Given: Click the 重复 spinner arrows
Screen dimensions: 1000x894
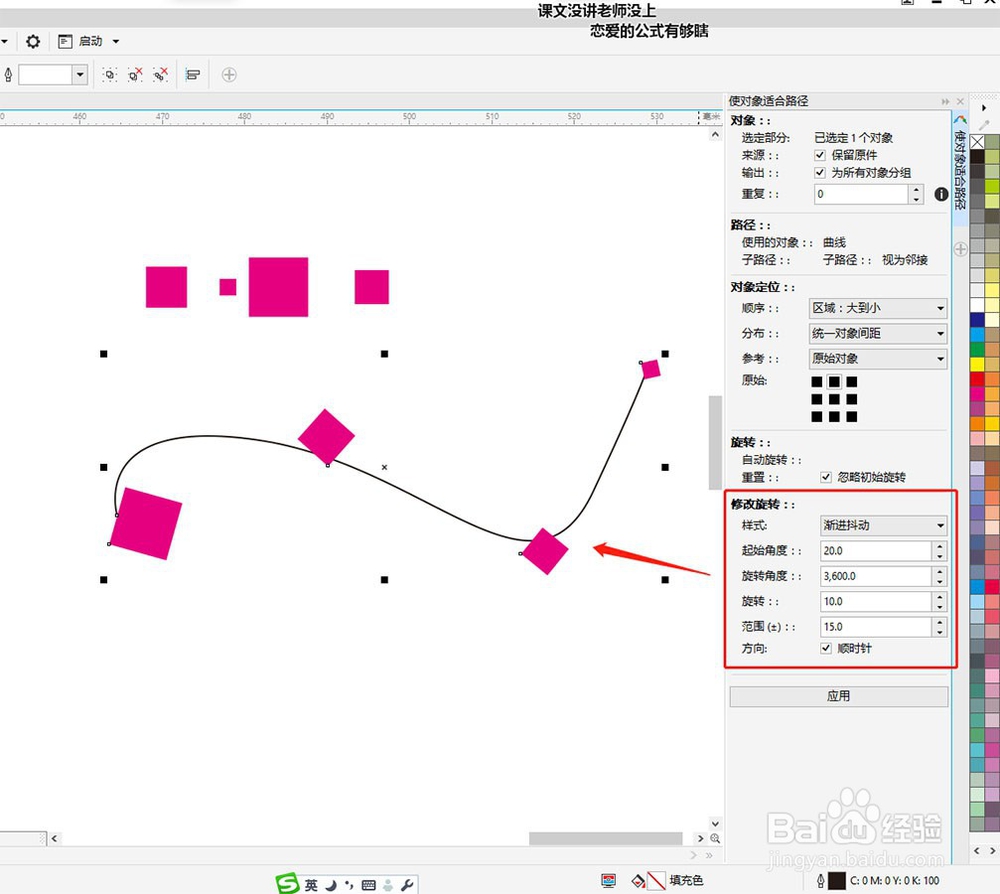Looking at the screenshot, I should click(916, 194).
